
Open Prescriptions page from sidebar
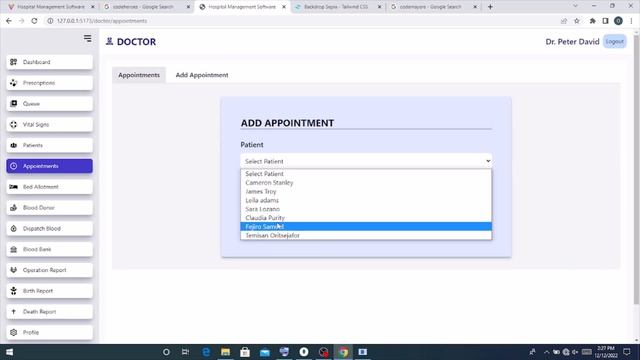49,83
